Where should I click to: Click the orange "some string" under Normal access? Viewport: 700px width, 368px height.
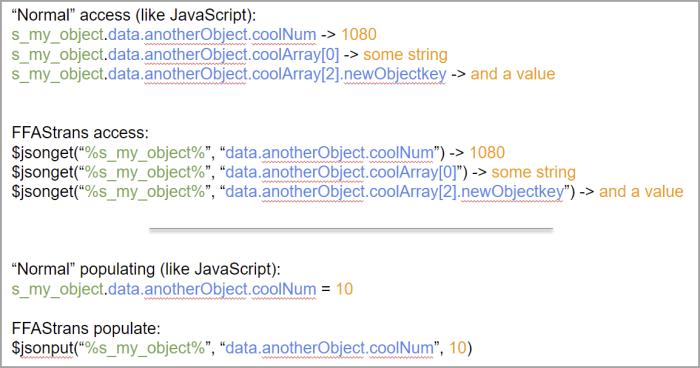[405, 54]
